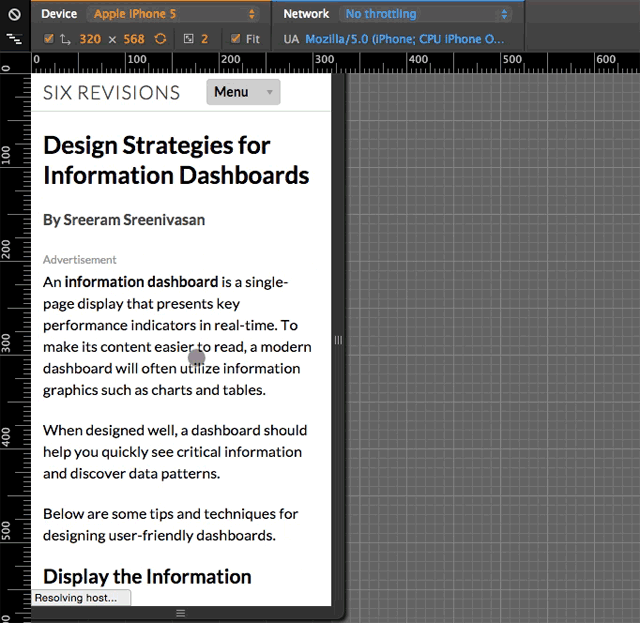Click the device pixel ratio icon

click(x=188, y=39)
